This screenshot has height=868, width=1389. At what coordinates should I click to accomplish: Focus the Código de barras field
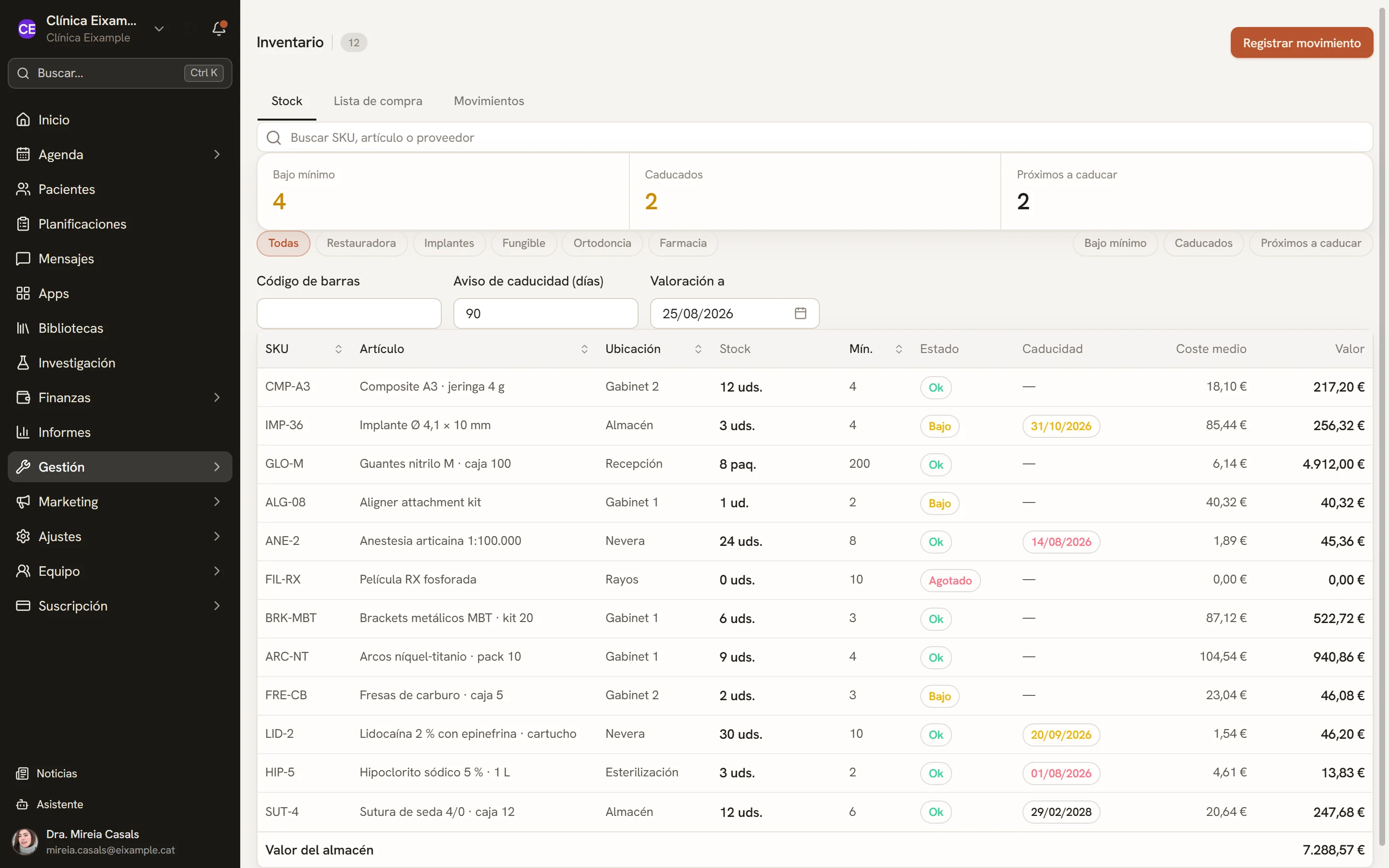pos(349,313)
